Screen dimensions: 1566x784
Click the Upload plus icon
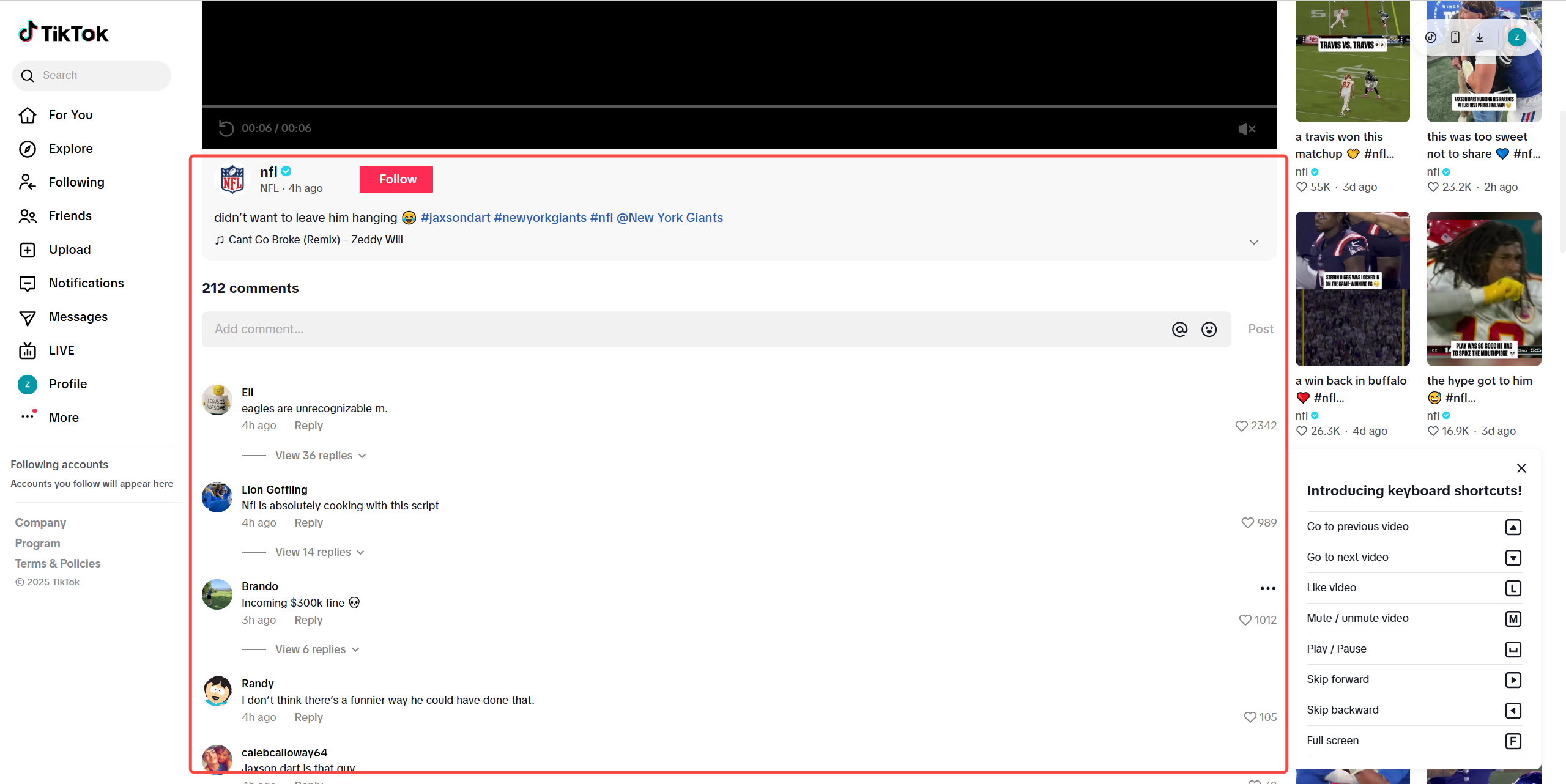[x=28, y=250]
